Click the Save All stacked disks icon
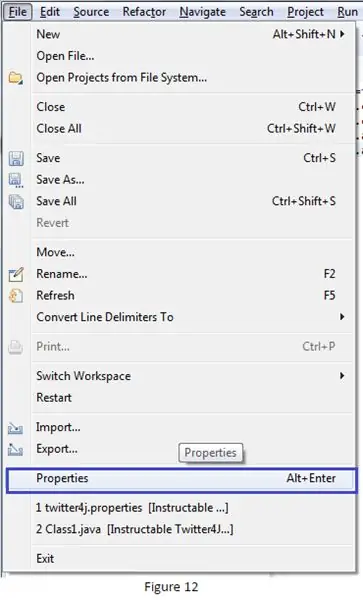The width and height of the screenshot is (363, 600). click(16, 202)
